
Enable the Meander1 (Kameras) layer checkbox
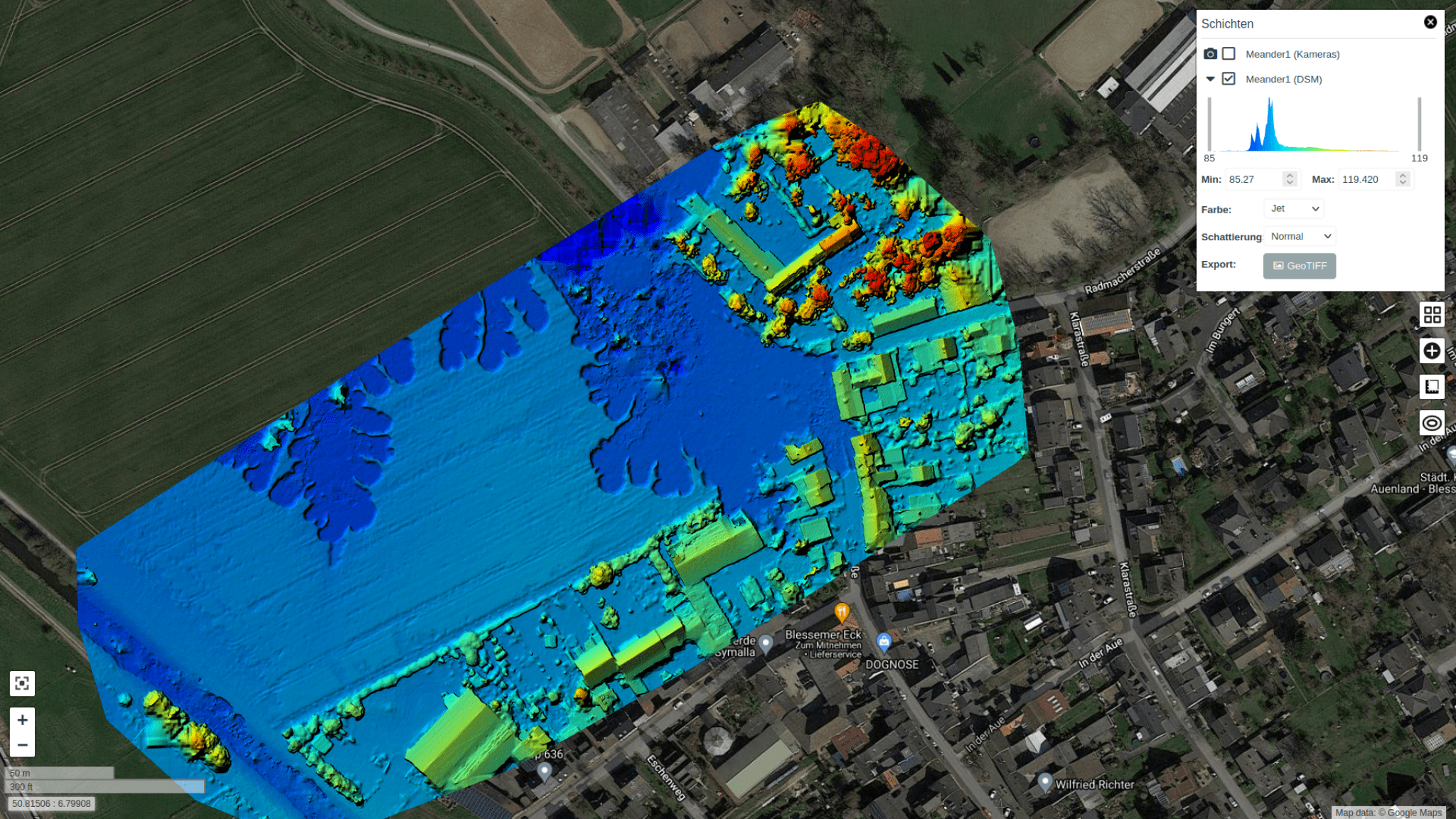1228,54
